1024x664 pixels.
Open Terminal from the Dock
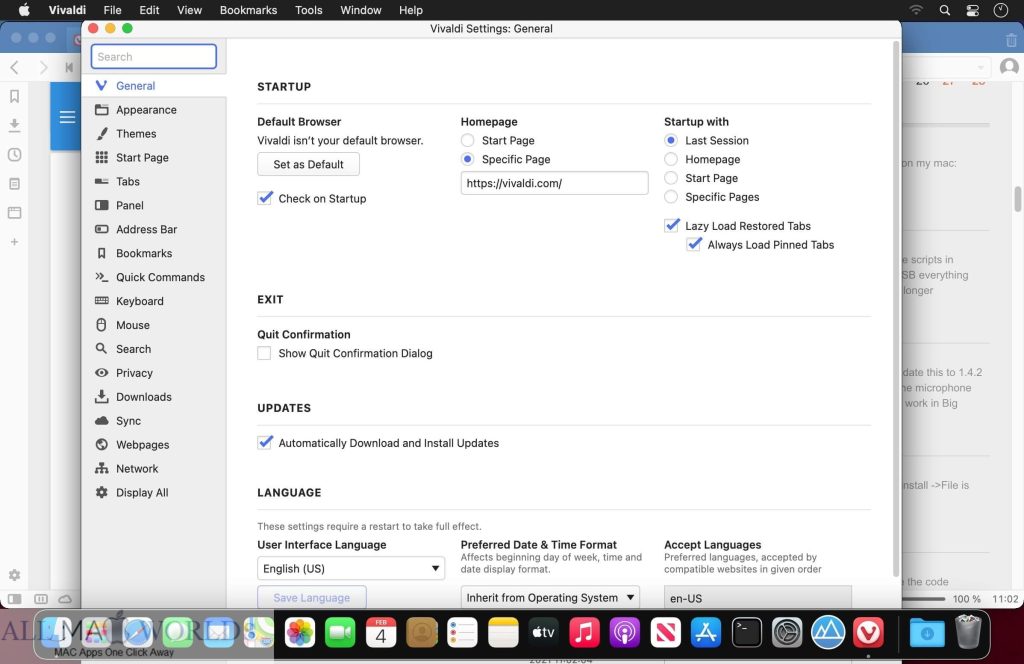(x=746, y=632)
